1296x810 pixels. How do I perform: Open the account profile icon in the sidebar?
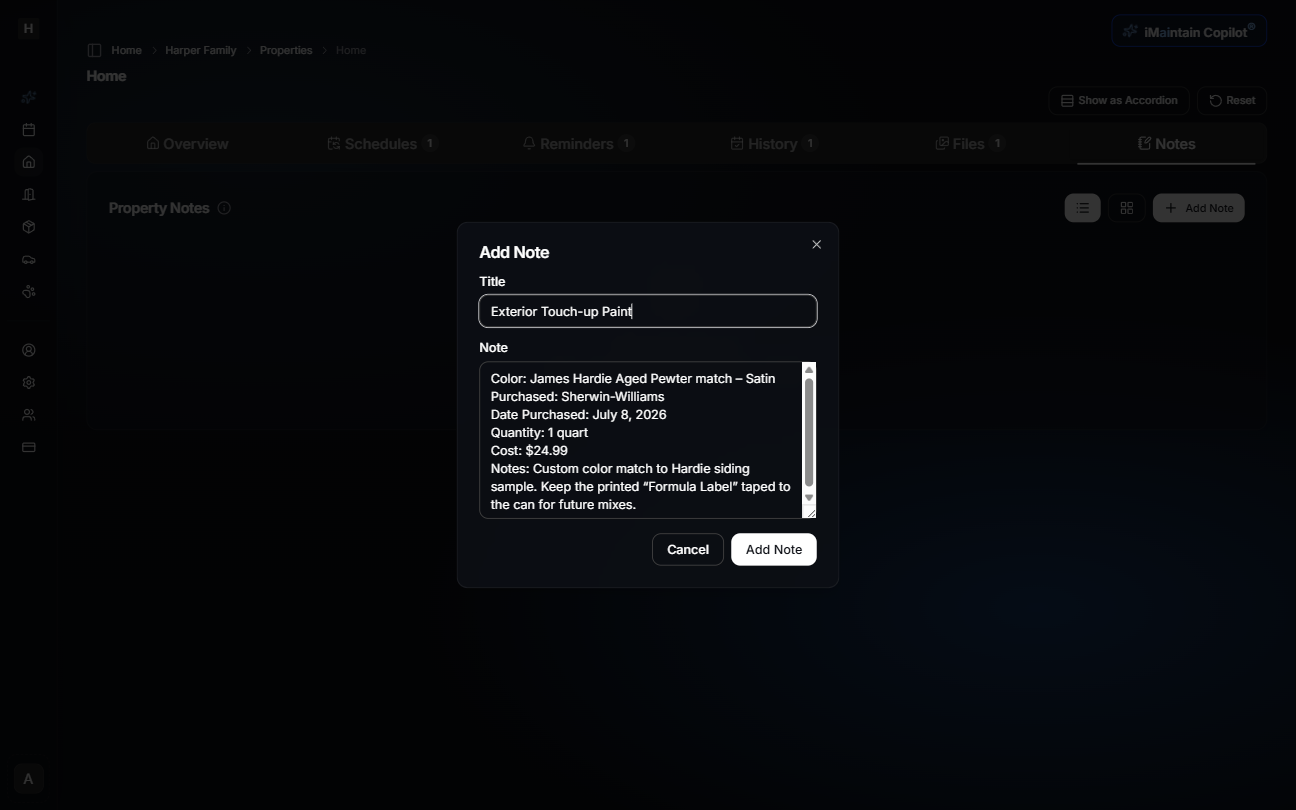(x=28, y=350)
